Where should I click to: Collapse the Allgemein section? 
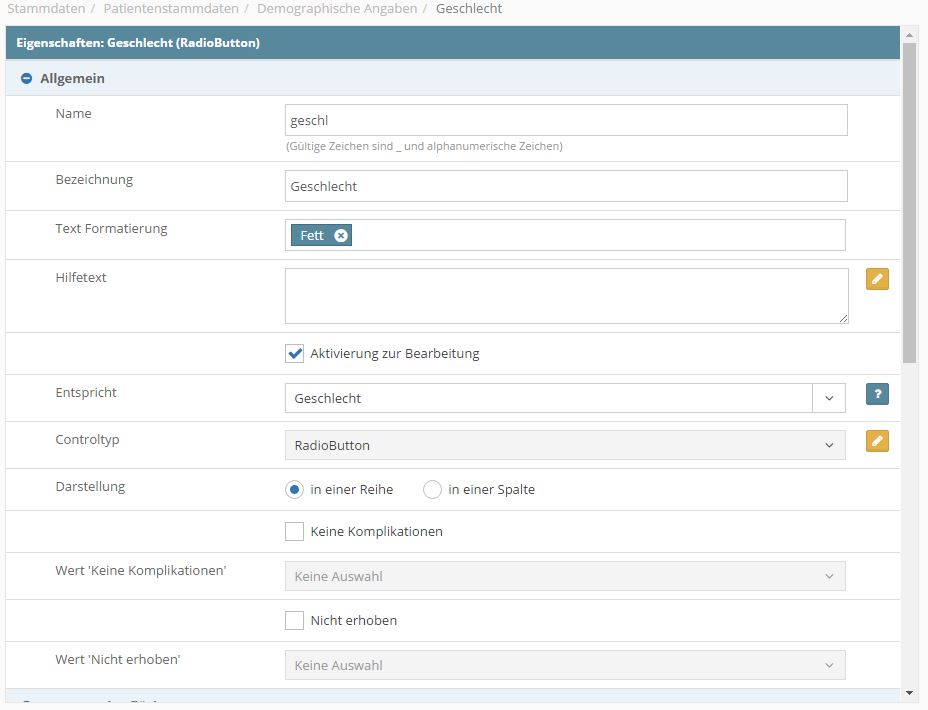click(27, 78)
